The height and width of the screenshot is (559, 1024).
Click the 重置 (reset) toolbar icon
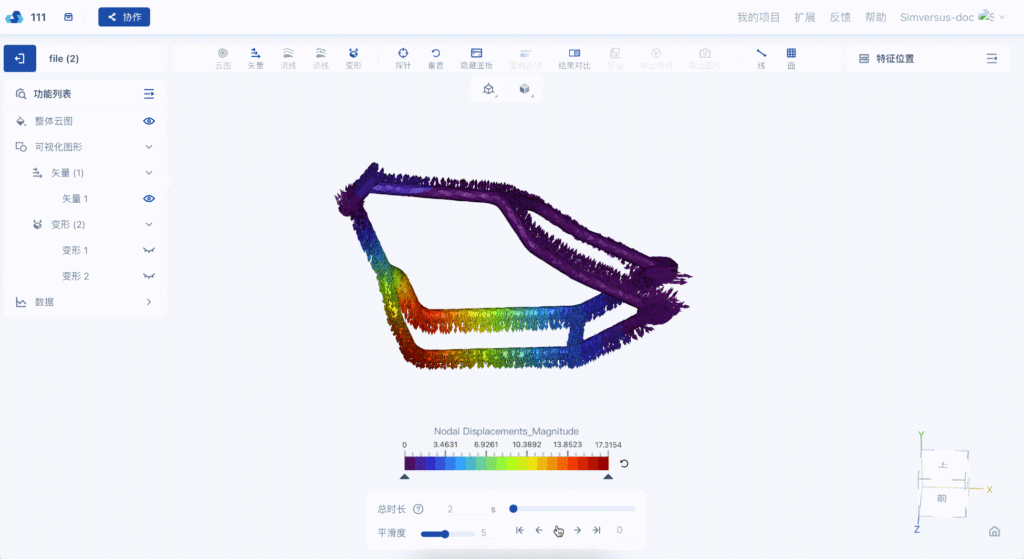coord(435,57)
